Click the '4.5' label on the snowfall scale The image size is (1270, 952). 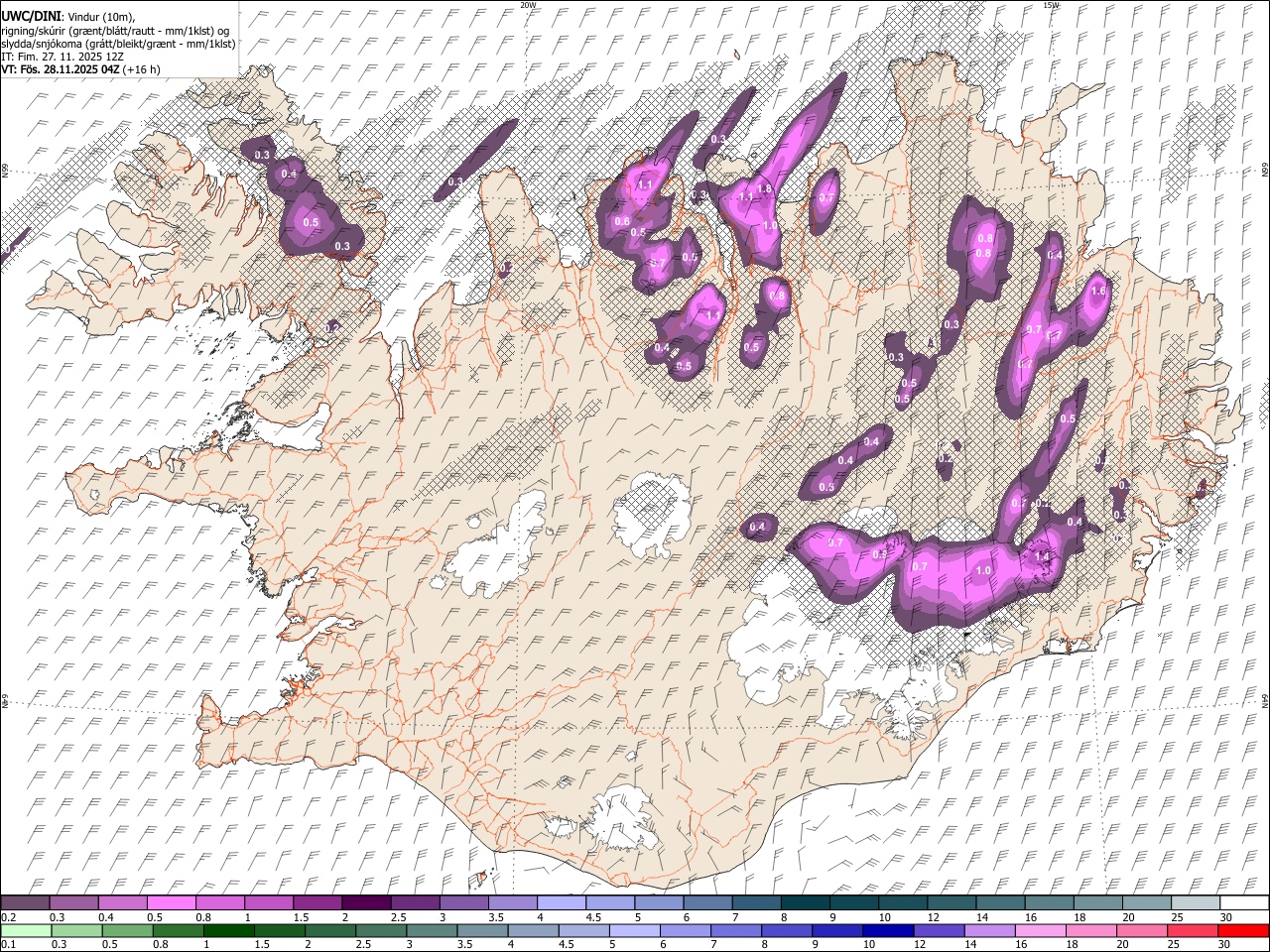(593, 917)
